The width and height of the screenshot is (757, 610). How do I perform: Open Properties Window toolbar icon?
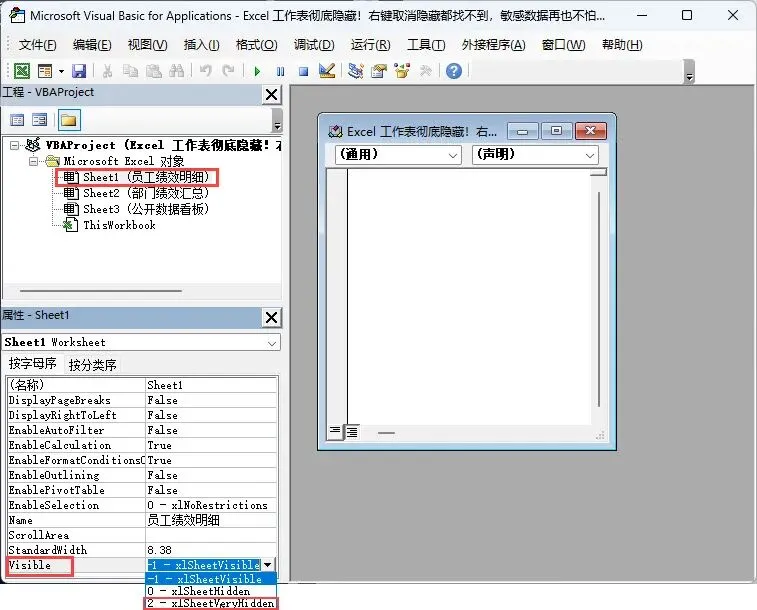pos(379,71)
